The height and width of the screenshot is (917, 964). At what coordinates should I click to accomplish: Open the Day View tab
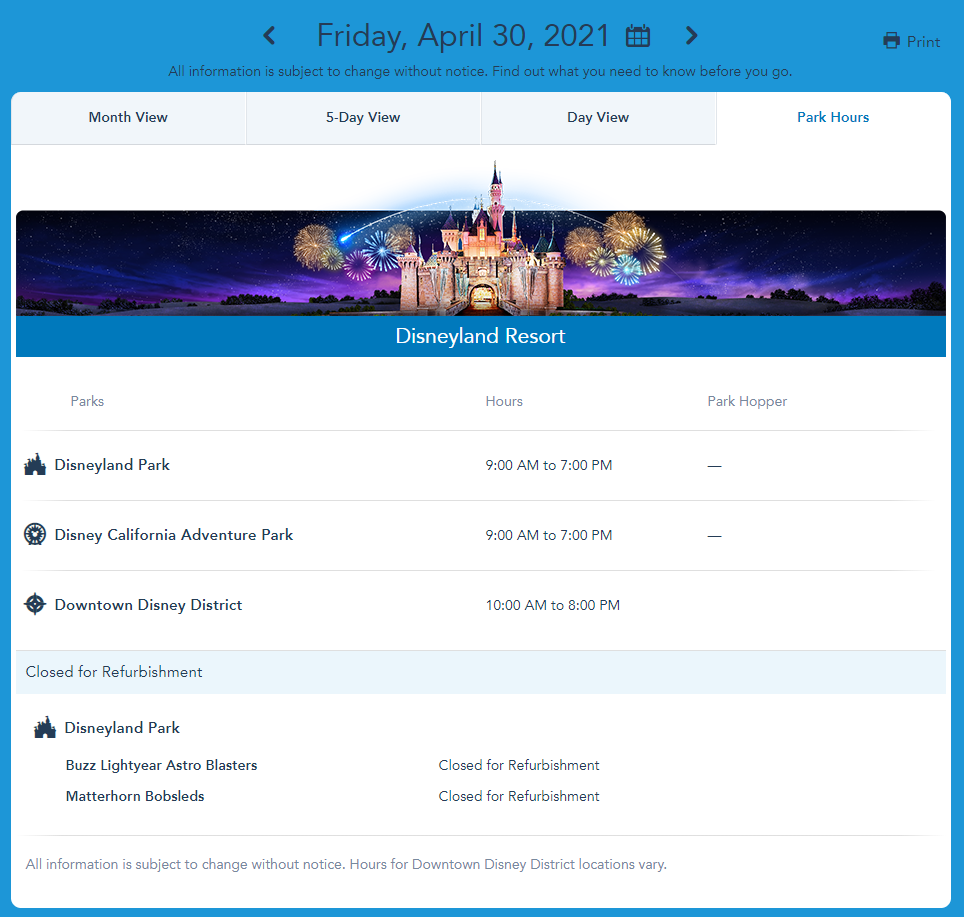[598, 118]
